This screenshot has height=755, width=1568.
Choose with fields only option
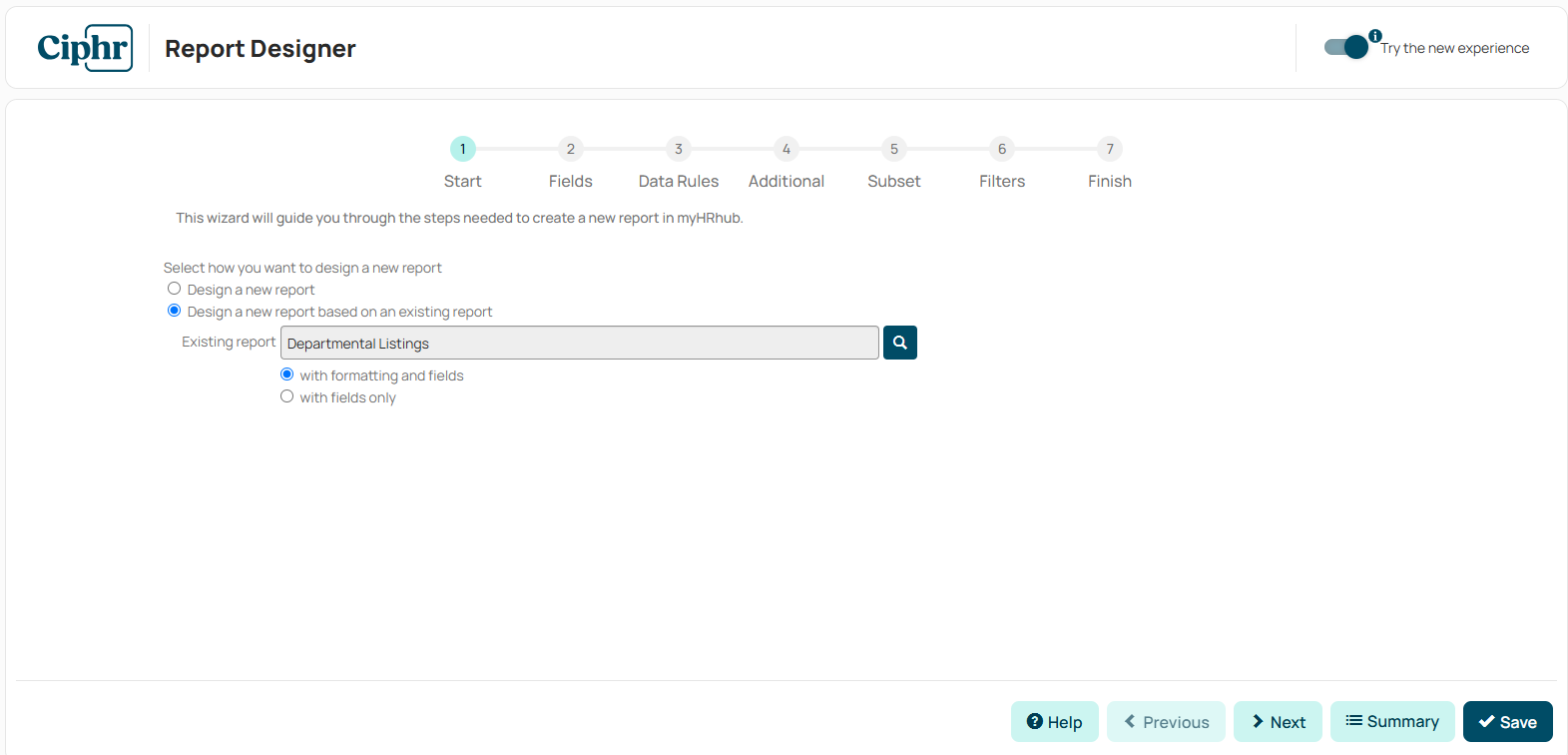(287, 396)
